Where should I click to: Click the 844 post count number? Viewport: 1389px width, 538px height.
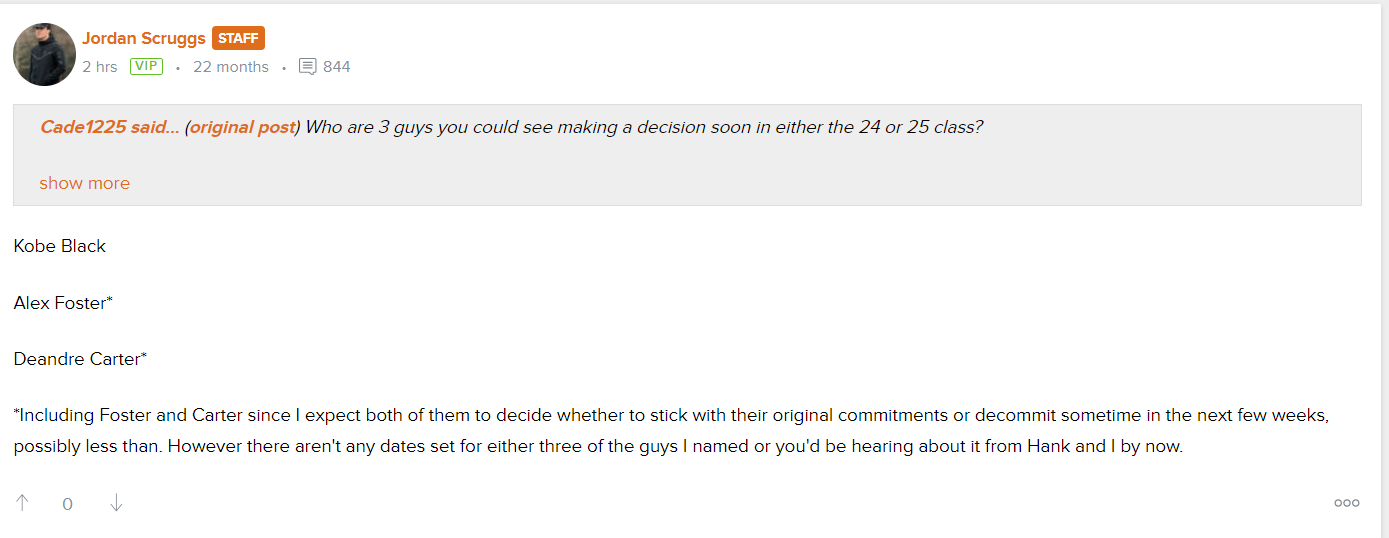[337, 67]
